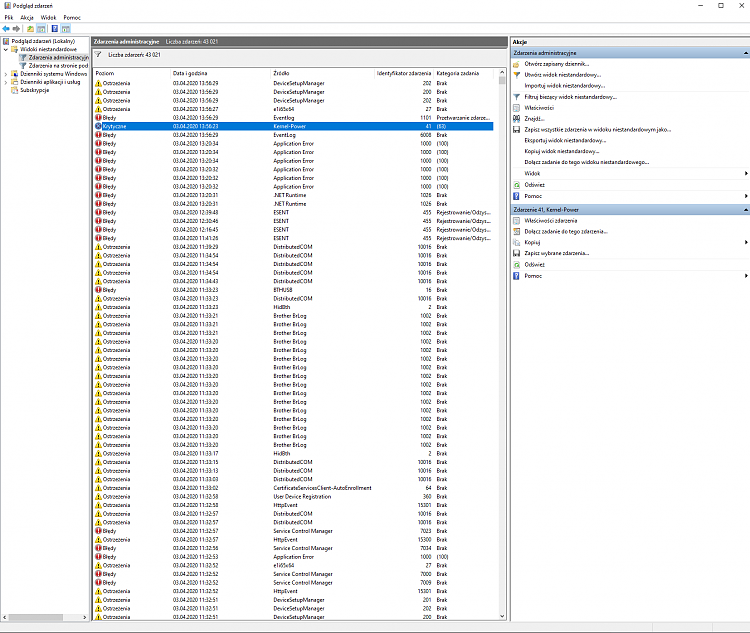
Task: Open the Pomoc menu in menu bar
Action: pos(72,18)
